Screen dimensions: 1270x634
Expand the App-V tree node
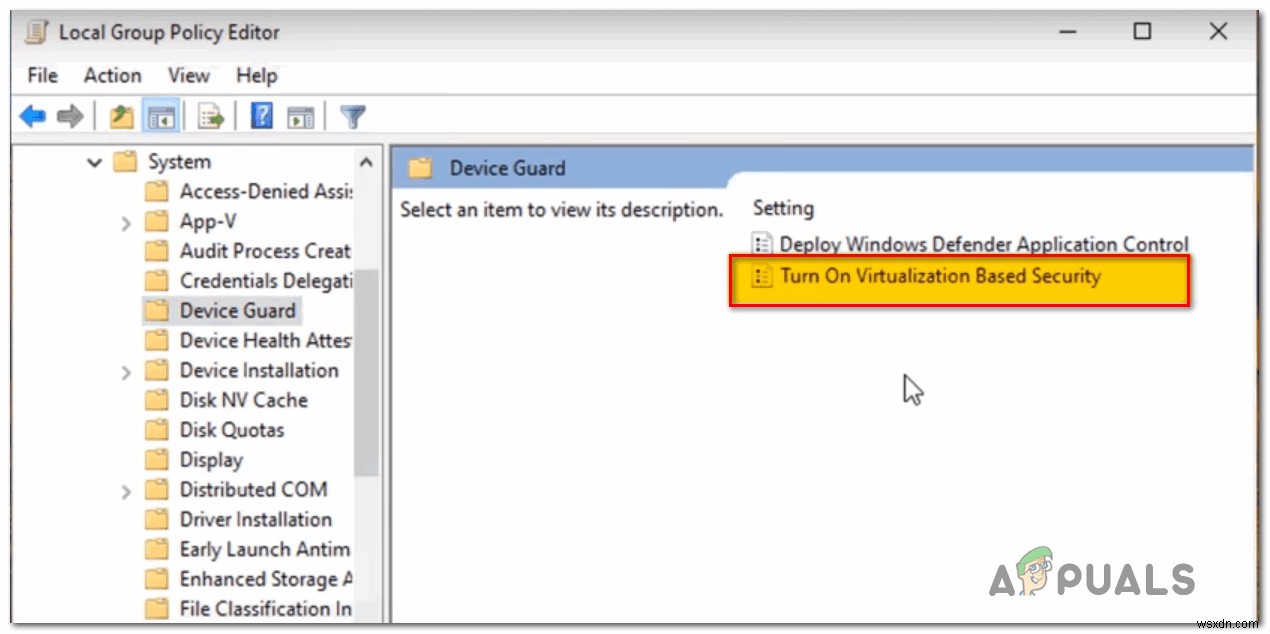click(x=126, y=221)
